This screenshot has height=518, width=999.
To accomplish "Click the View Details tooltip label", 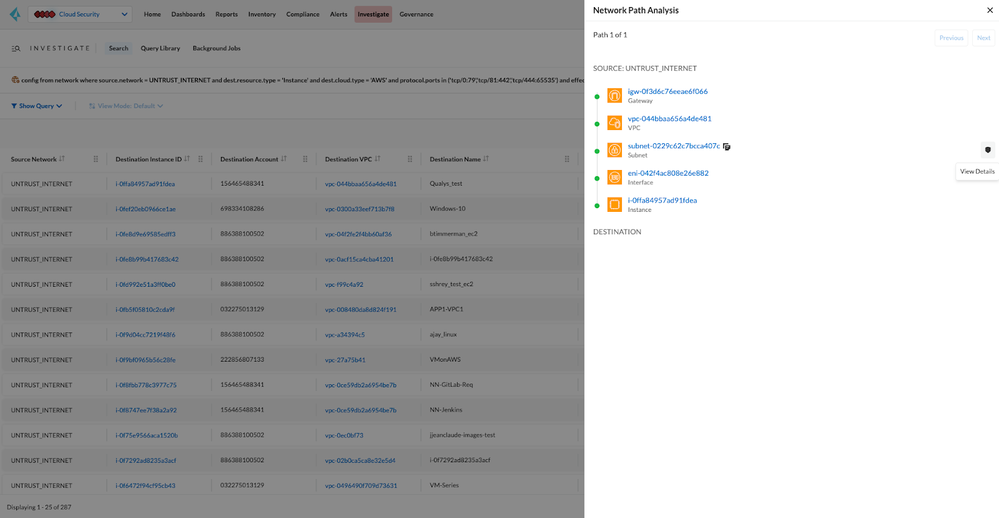I will (977, 171).
